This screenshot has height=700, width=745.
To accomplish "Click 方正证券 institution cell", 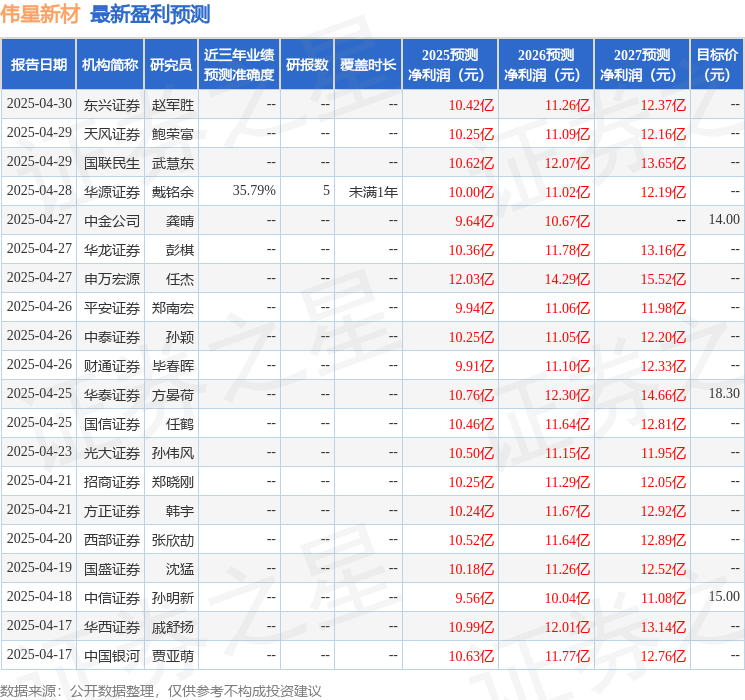I will coord(112,511).
